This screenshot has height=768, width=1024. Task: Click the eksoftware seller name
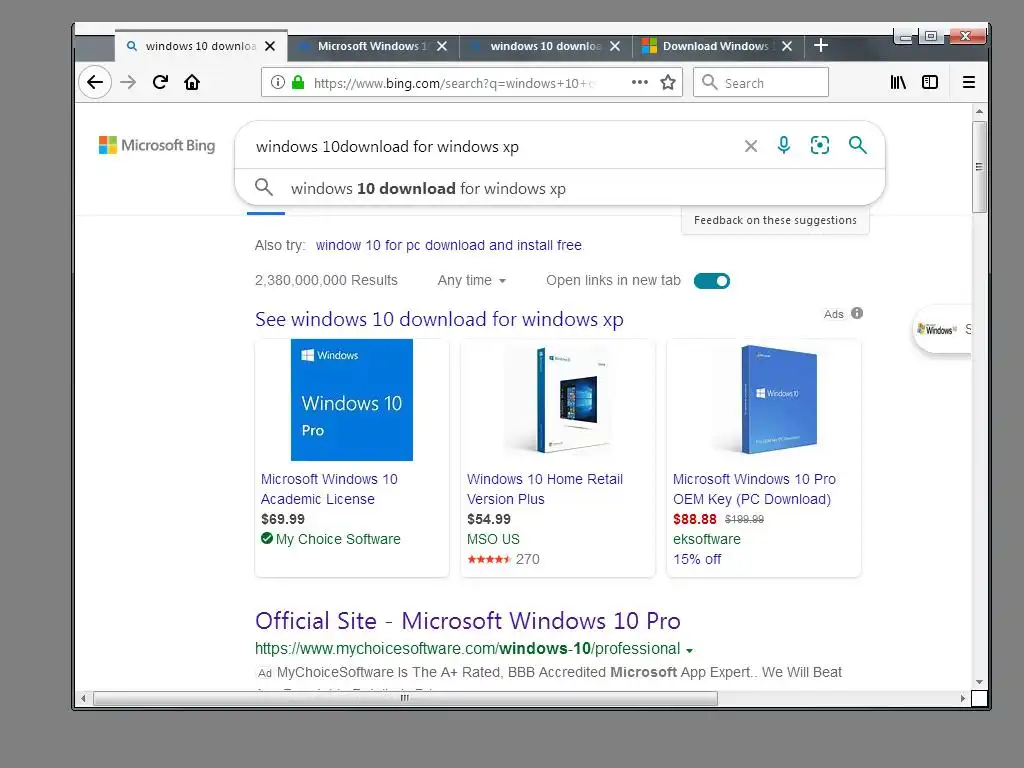pyautogui.click(x=707, y=539)
